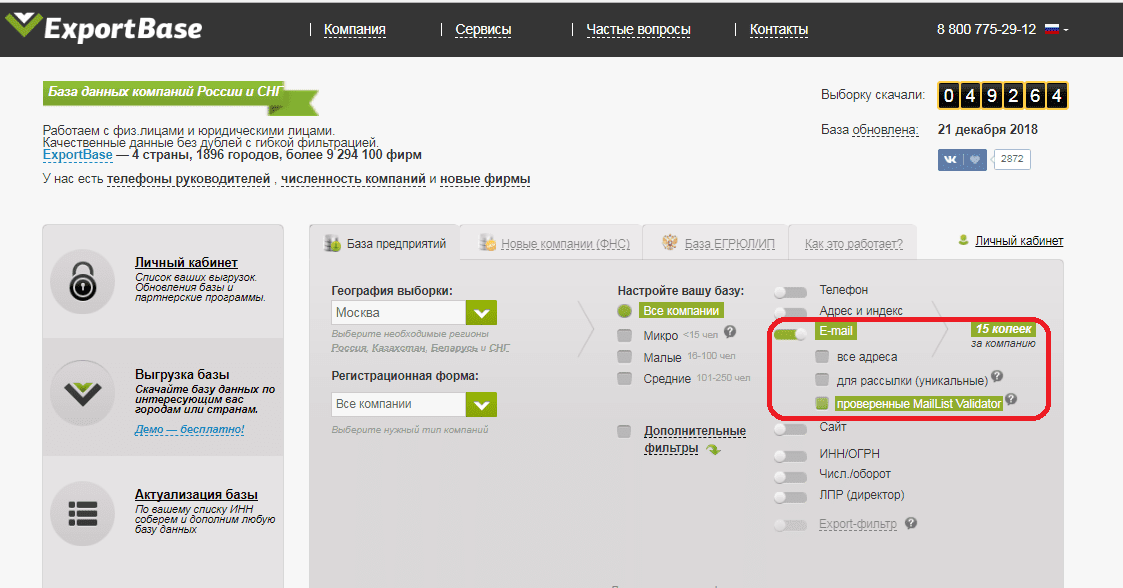Click help icon for MailList Validator

(1011, 399)
